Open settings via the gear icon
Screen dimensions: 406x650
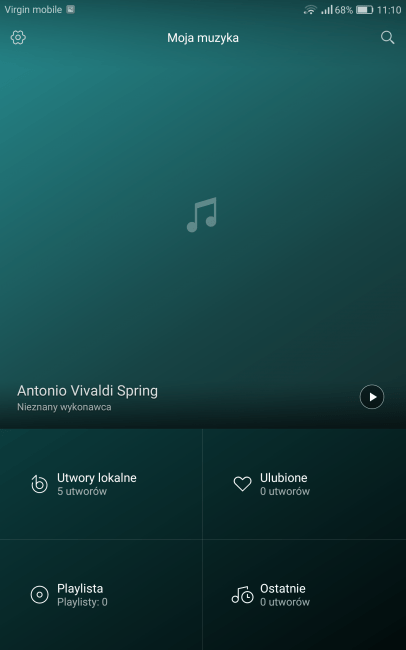pyautogui.click(x=18, y=37)
